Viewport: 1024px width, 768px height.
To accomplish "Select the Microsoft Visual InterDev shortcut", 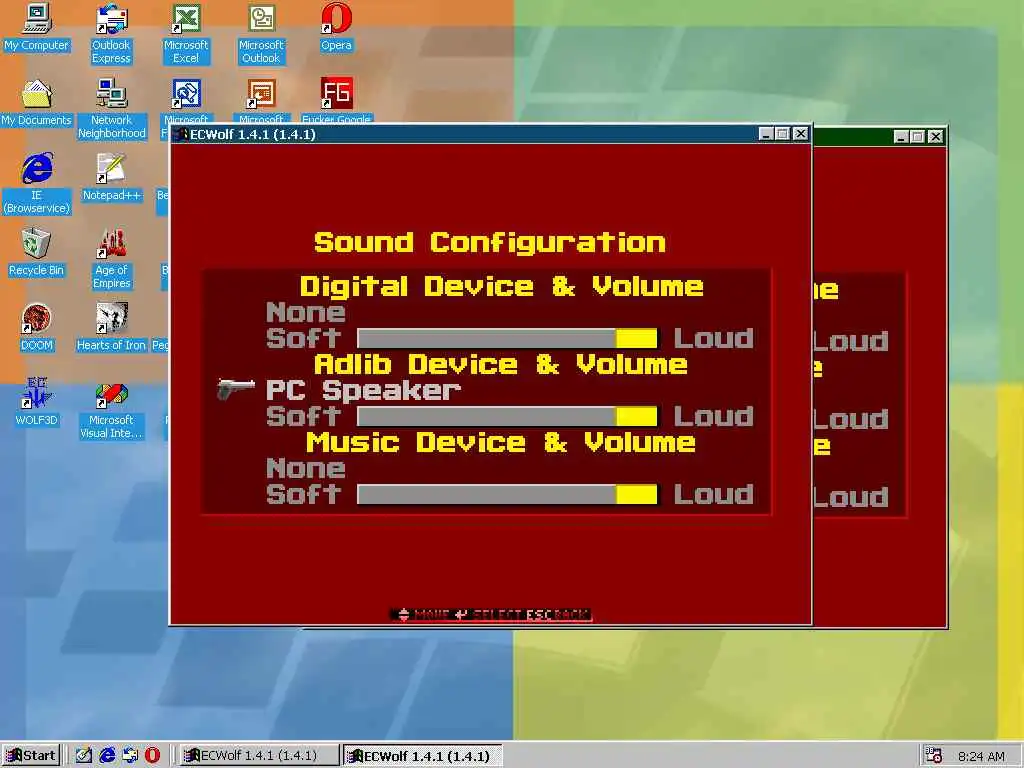I will click(112, 409).
